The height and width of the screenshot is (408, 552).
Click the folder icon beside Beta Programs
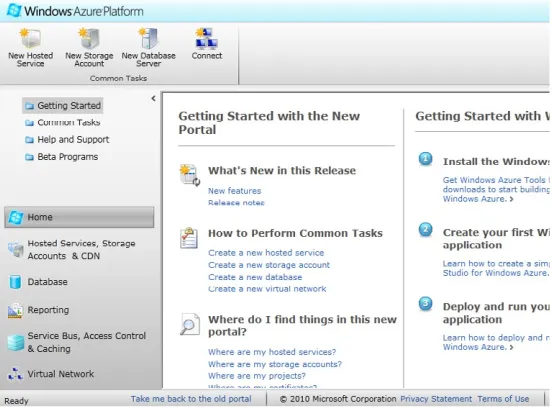[30, 157]
